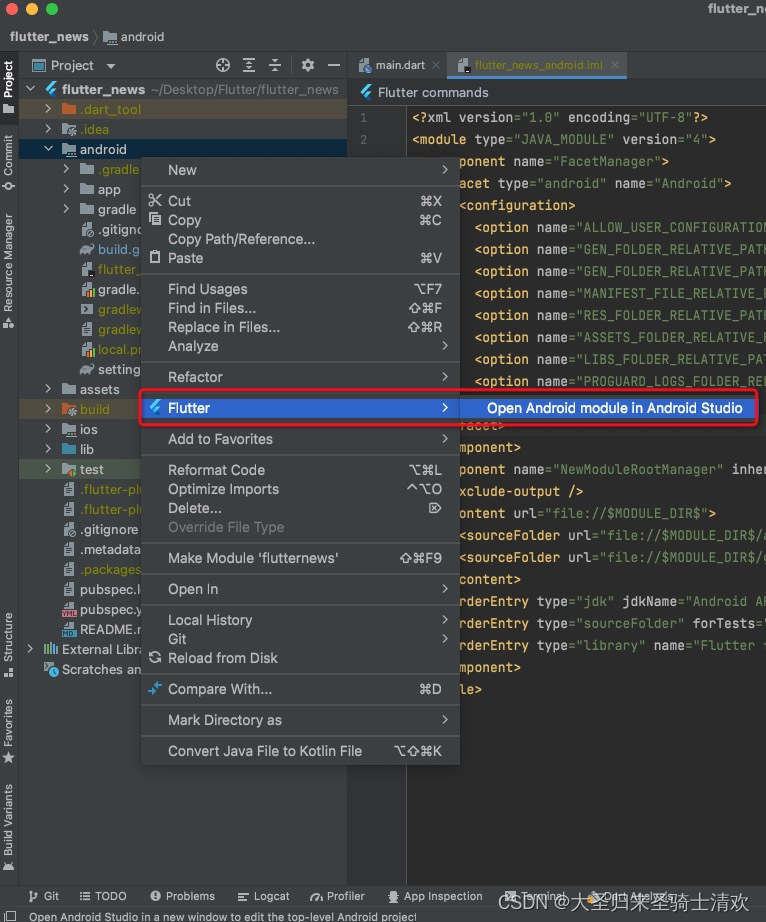The height and width of the screenshot is (922, 766).
Task: Choose Copy Path/Reference...
Action: (300, 239)
